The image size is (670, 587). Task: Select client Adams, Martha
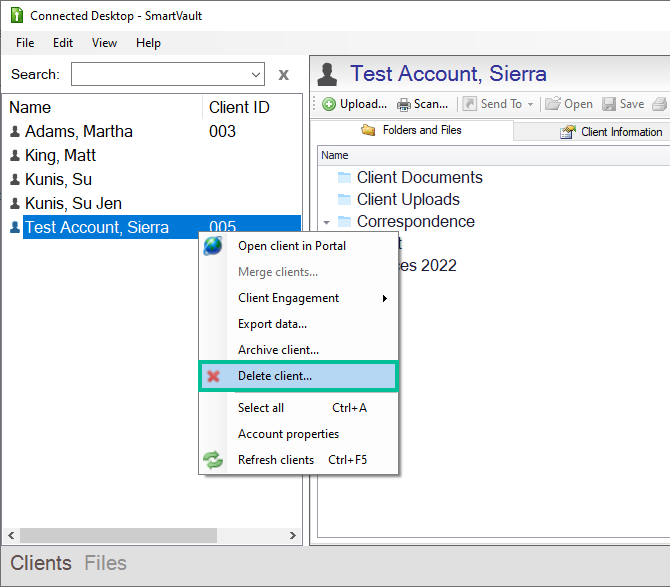[x=79, y=131]
